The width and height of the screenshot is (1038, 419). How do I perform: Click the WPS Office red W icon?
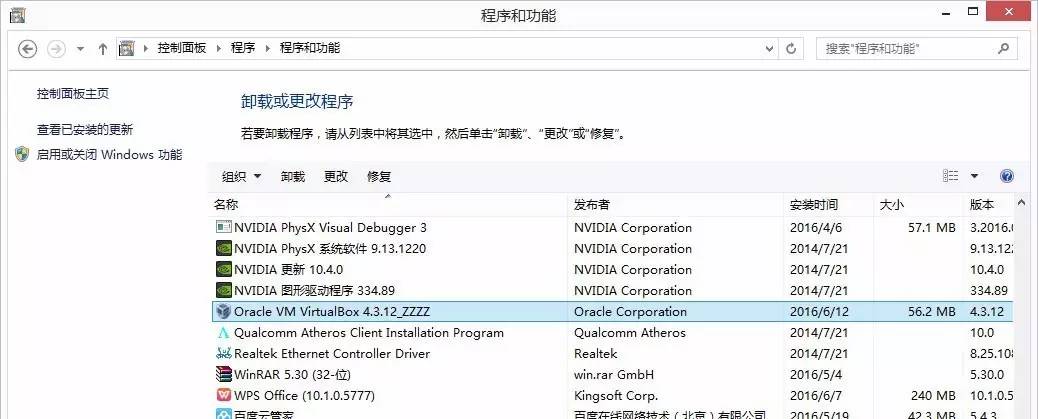click(x=224, y=395)
